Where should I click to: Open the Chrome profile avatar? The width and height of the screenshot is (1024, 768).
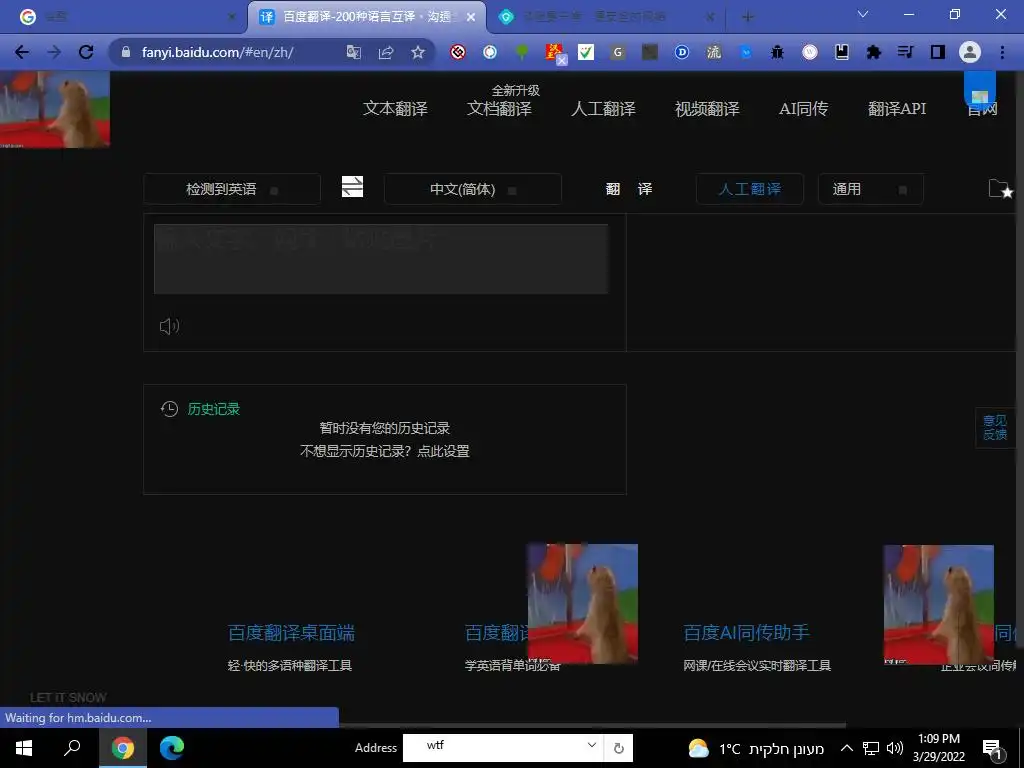coord(970,52)
